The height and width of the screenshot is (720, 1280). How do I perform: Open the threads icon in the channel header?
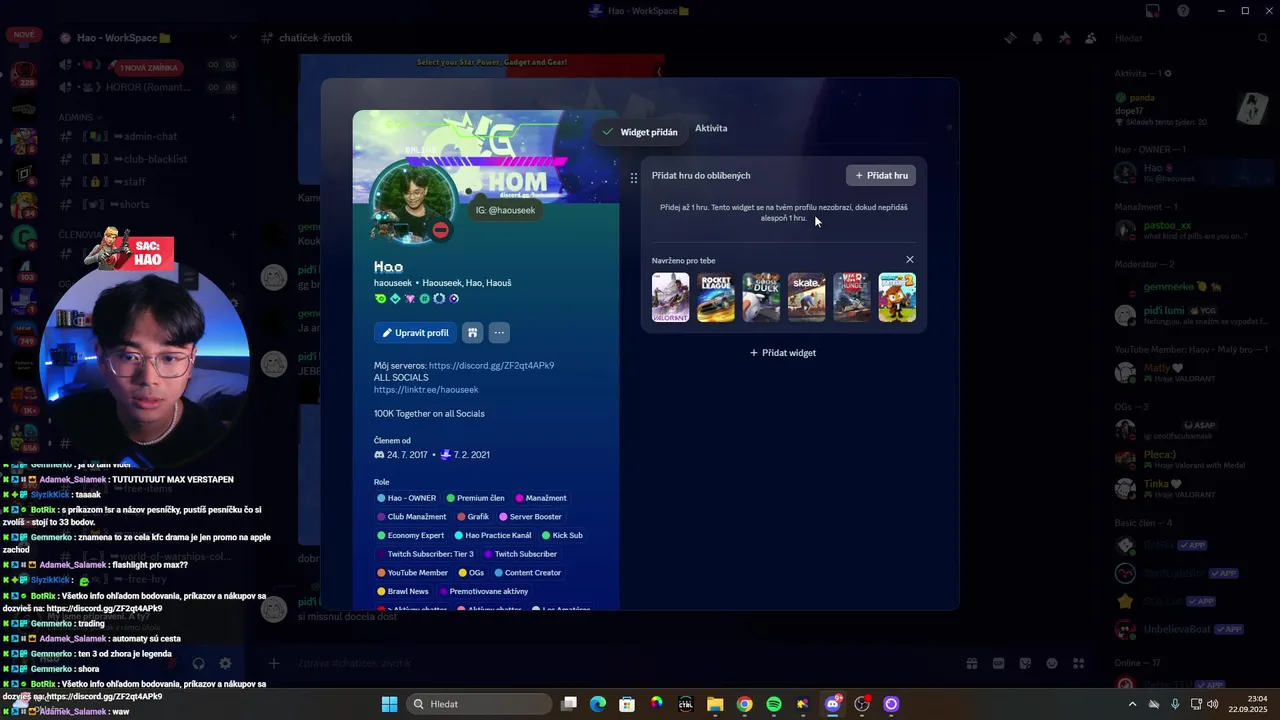point(1011,38)
